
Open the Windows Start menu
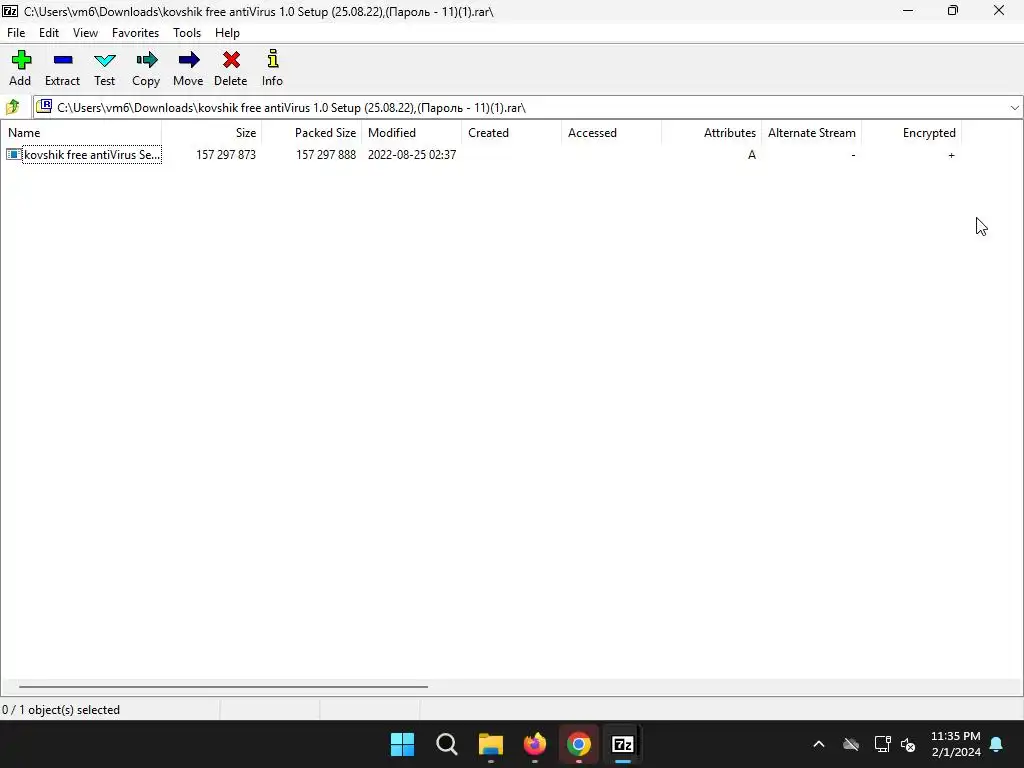[402, 744]
